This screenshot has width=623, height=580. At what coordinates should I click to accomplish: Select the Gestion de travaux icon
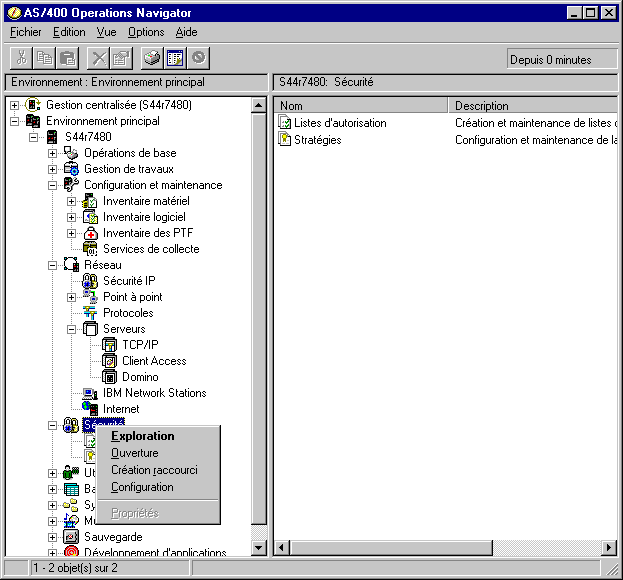(71, 169)
